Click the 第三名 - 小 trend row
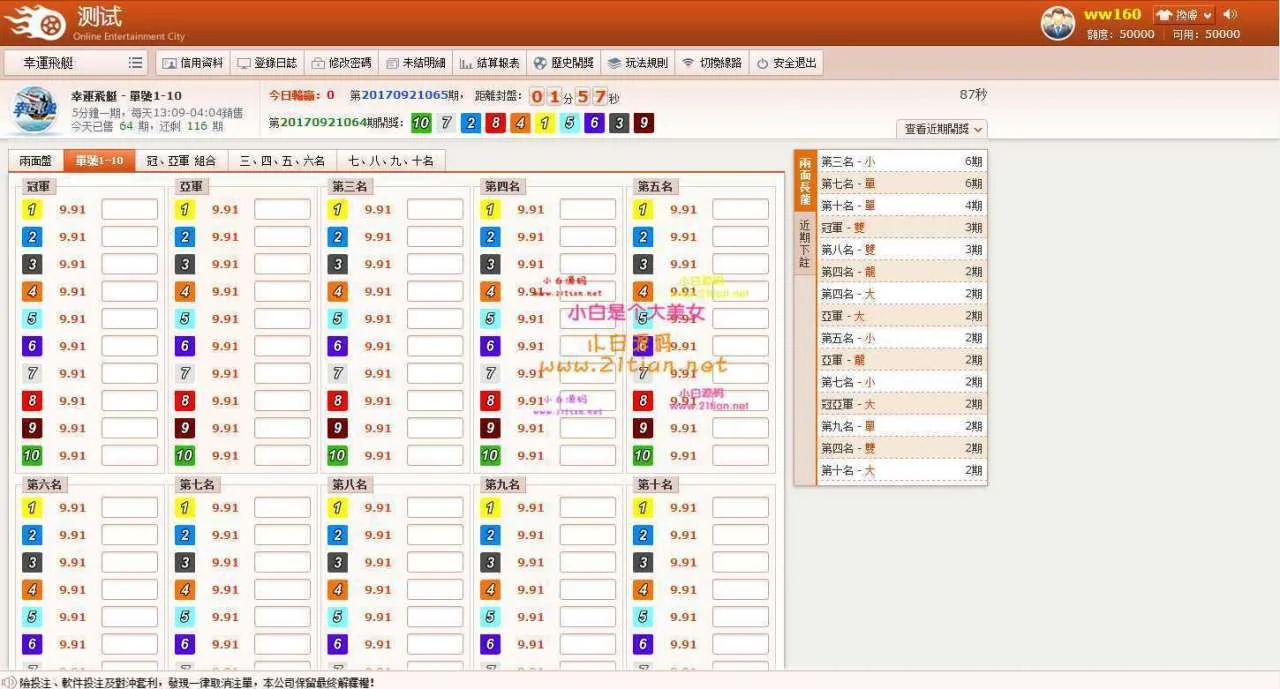The width and height of the screenshot is (1280, 689). (x=901, y=161)
